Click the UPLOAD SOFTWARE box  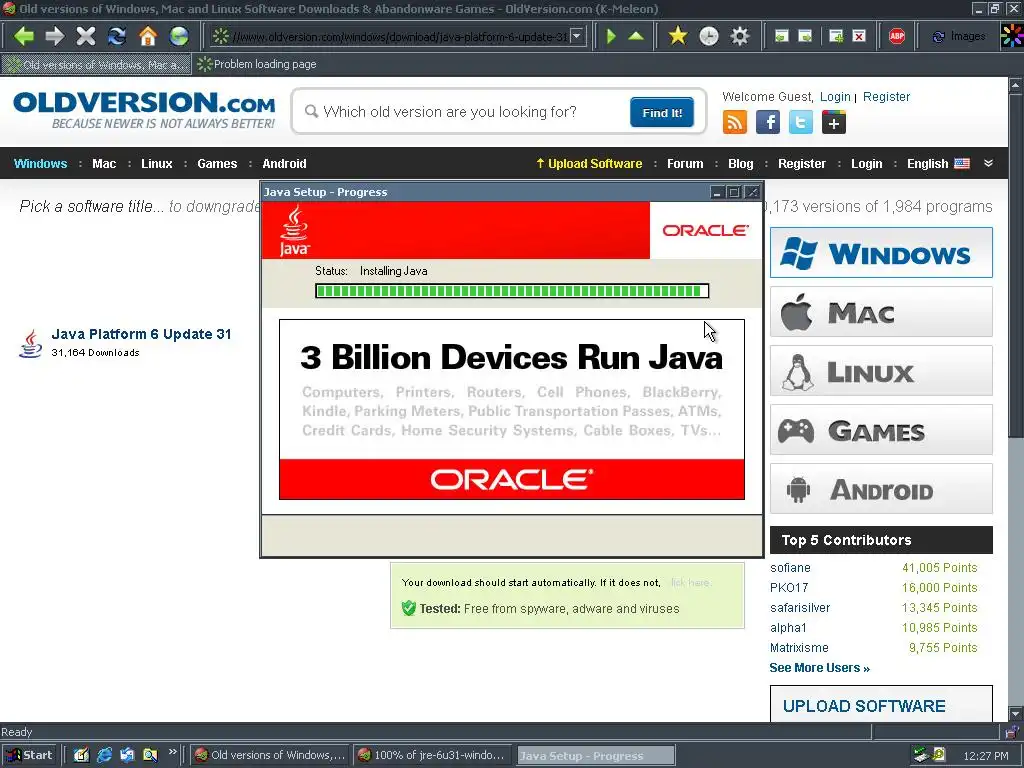[881, 704]
